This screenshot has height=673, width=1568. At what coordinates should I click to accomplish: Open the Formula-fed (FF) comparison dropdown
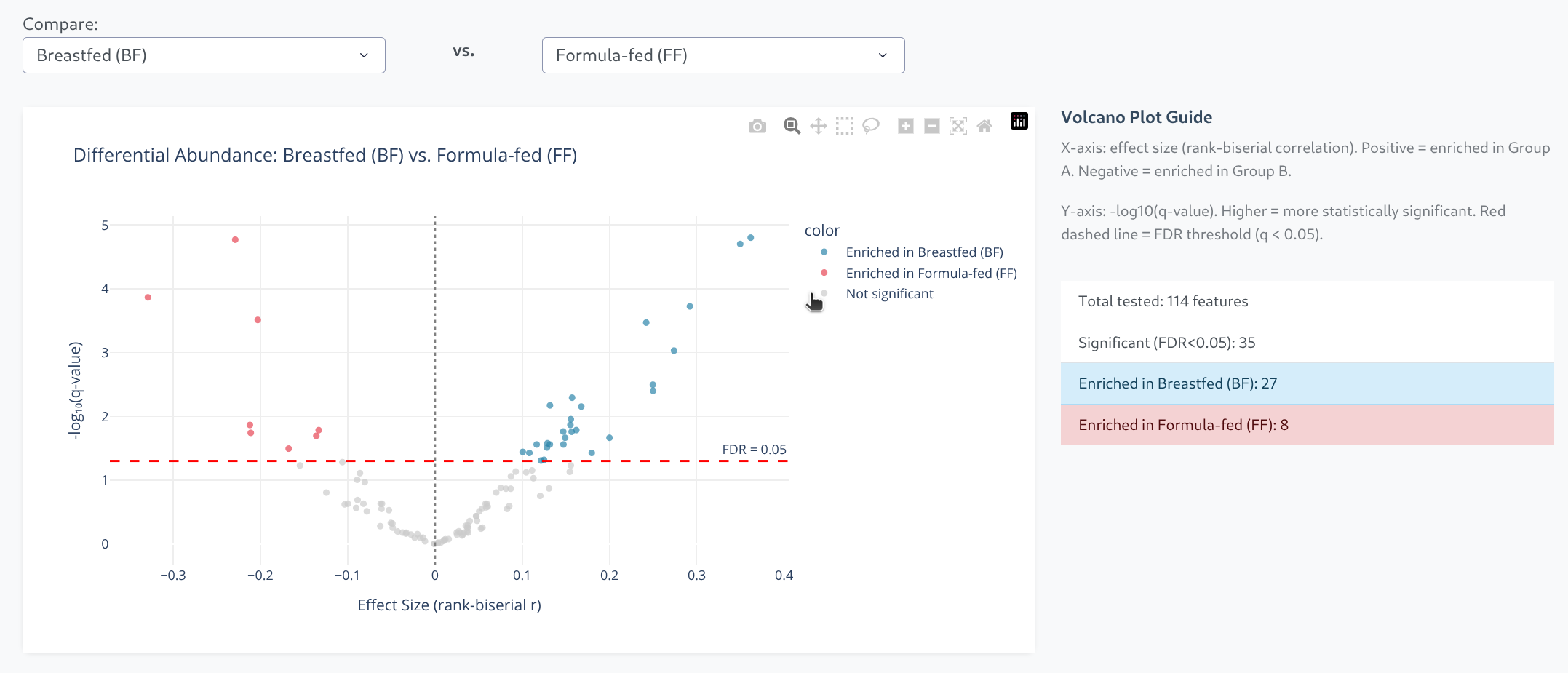click(x=723, y=55)
